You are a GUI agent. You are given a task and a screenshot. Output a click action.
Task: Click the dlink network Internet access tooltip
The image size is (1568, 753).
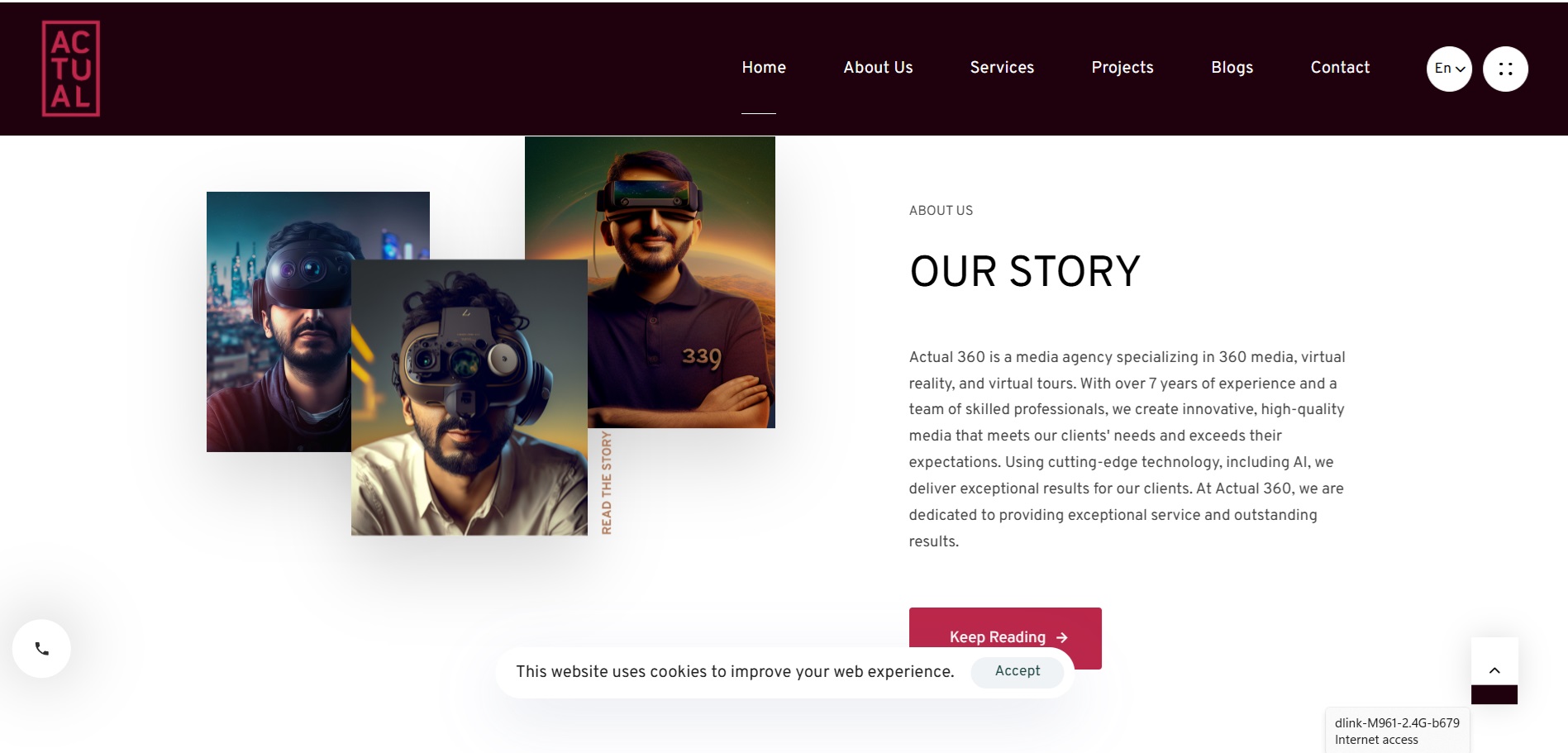point(1397,731)
